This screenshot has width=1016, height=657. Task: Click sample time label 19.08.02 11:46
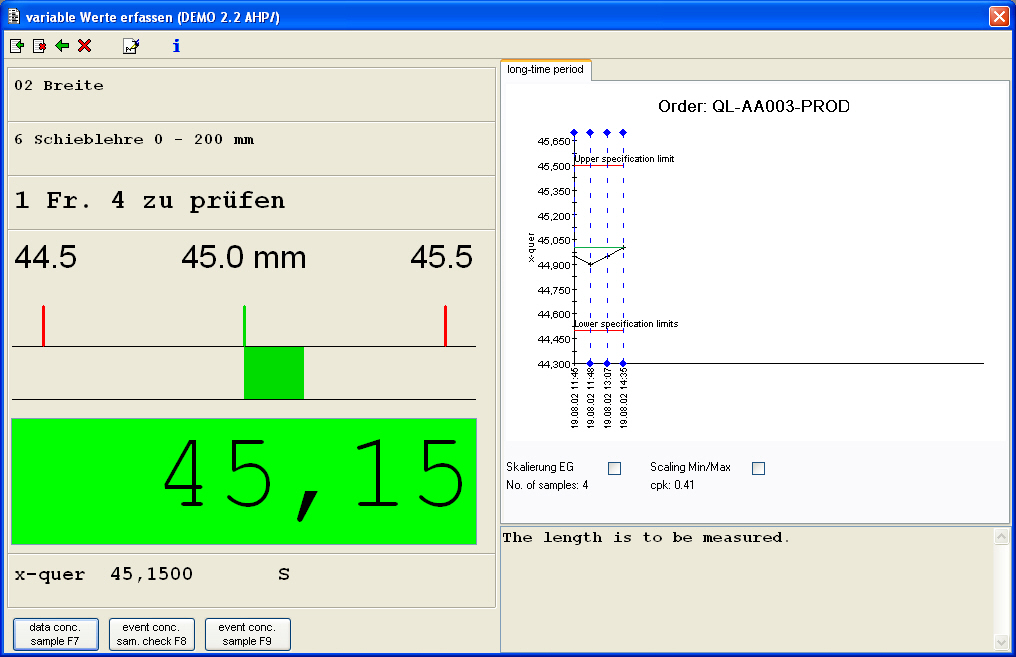(x=574, y=398)
